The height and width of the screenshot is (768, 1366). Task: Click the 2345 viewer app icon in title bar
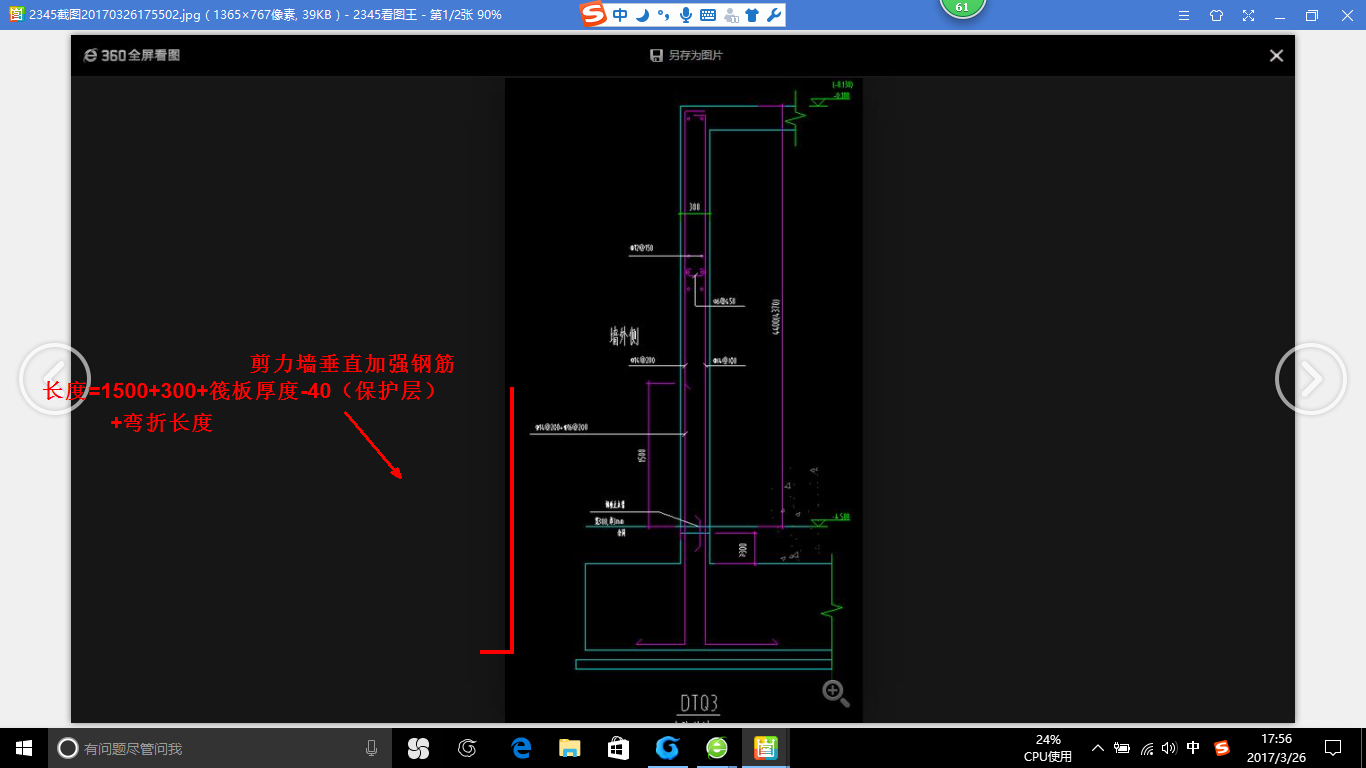click(x=16, y=15)
